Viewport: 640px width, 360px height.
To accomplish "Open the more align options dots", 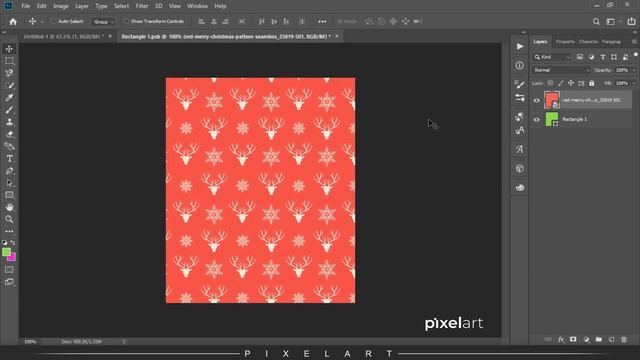I will [322, 22].
